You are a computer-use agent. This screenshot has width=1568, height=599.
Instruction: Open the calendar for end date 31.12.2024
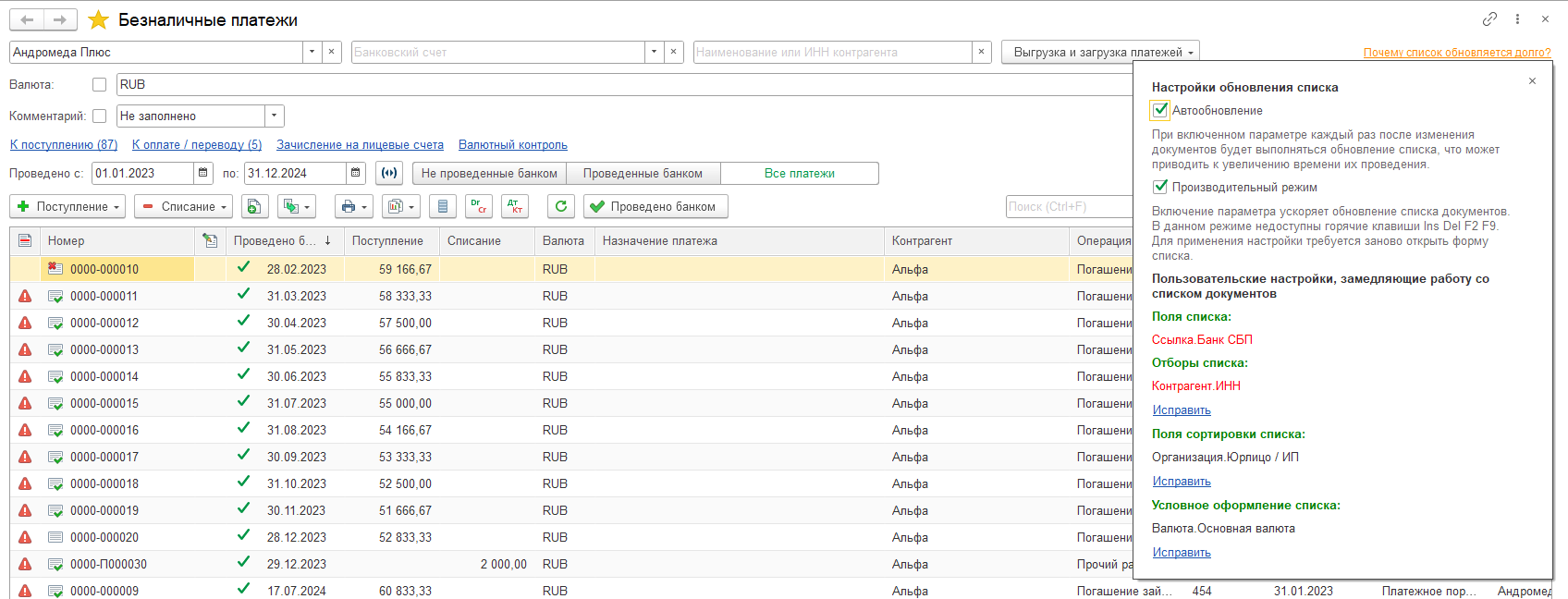[x=355, y=174]
